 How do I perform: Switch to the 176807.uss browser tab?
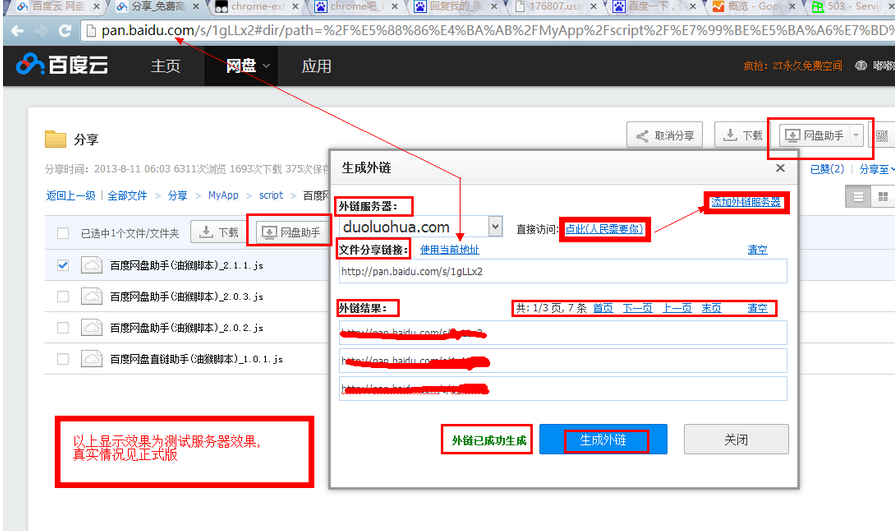click(x=554, y=7)
